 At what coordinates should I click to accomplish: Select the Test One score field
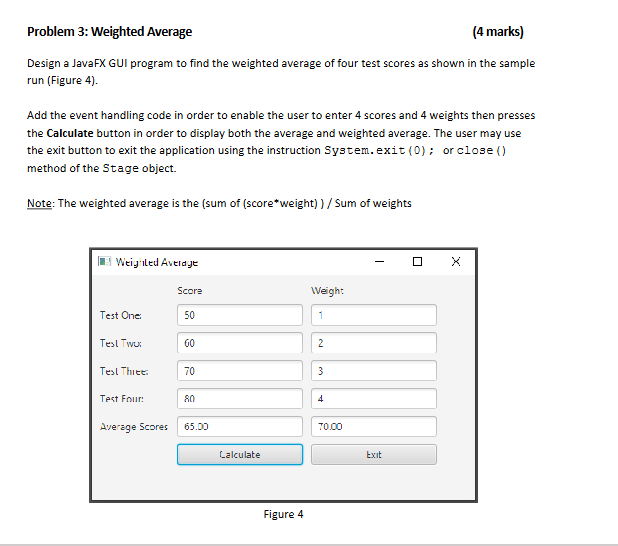(x=240, y=315)
